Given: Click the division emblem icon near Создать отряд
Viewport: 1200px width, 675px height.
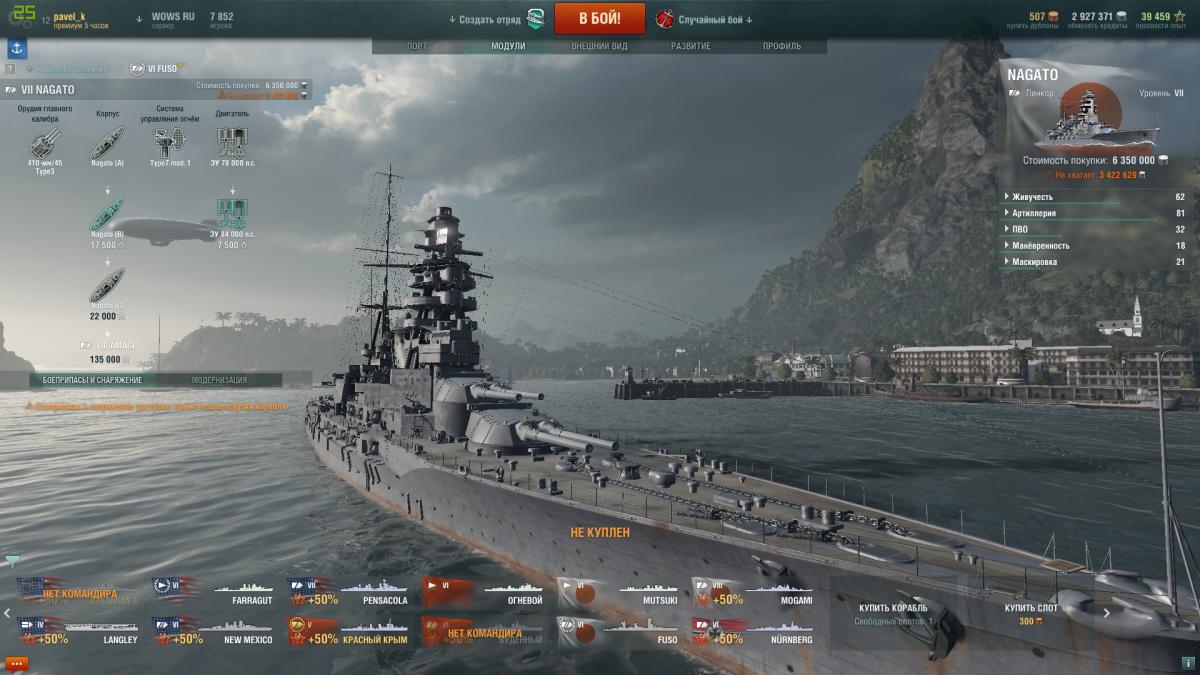Looking at the screenshot, I should pos(537,18).
